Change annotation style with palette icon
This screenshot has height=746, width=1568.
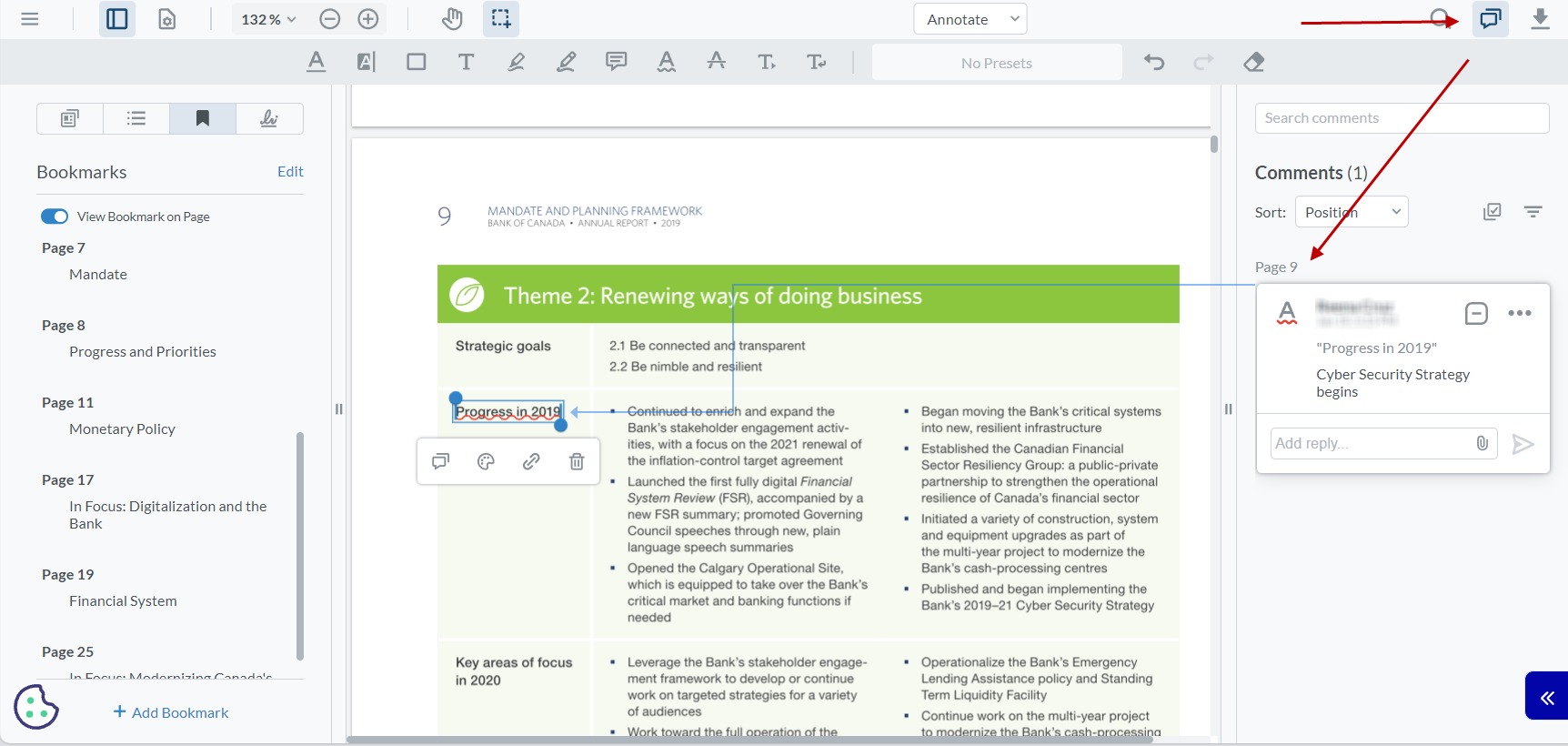[486, 461]
